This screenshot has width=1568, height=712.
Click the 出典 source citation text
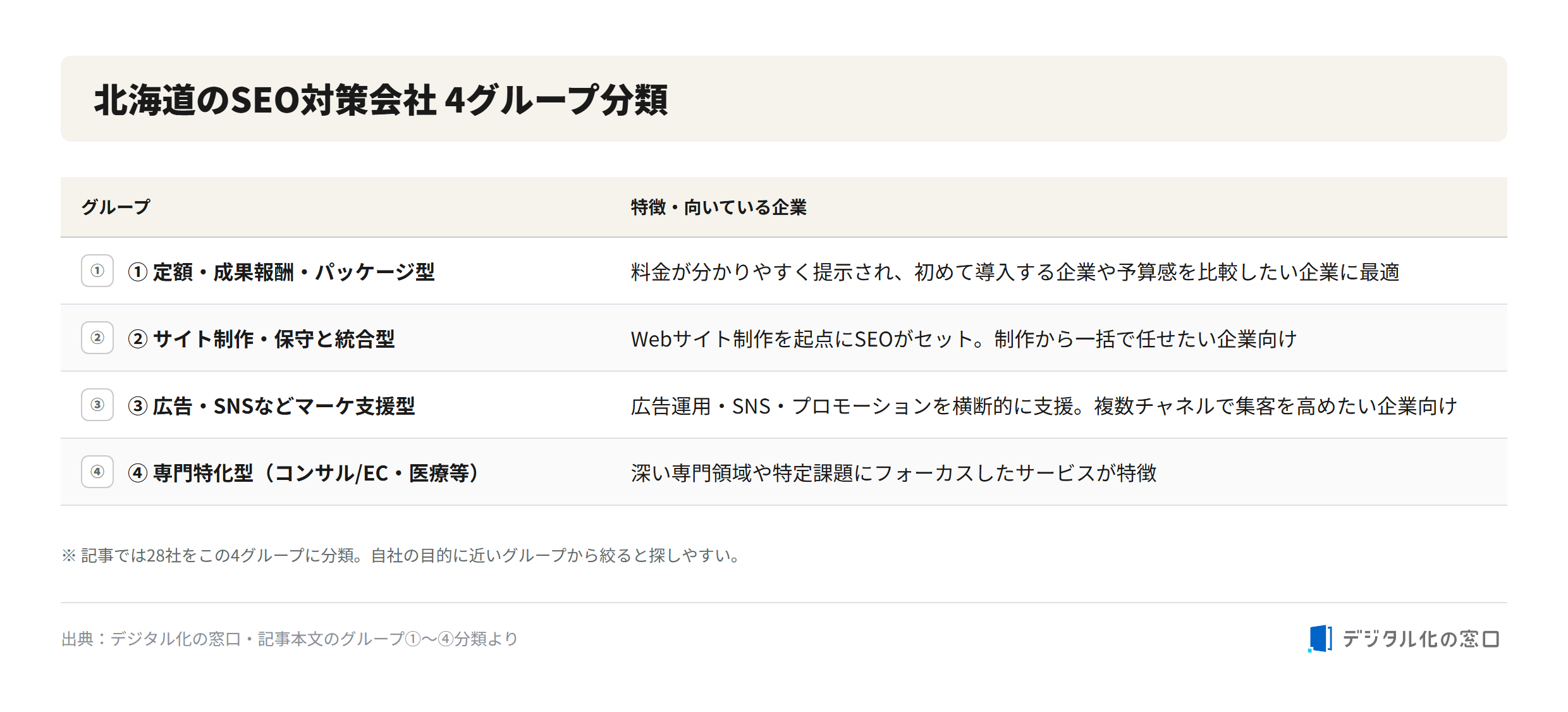point(290,639)
